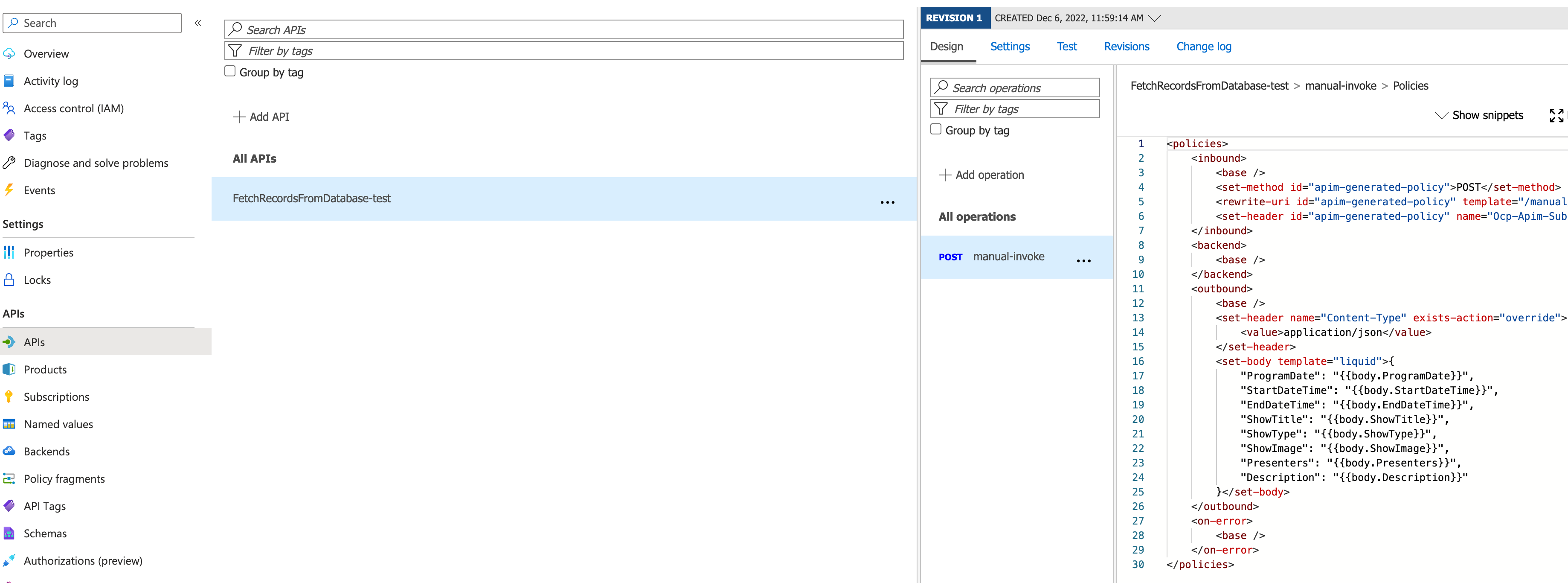Open Overview via its cloud icon

9,54
